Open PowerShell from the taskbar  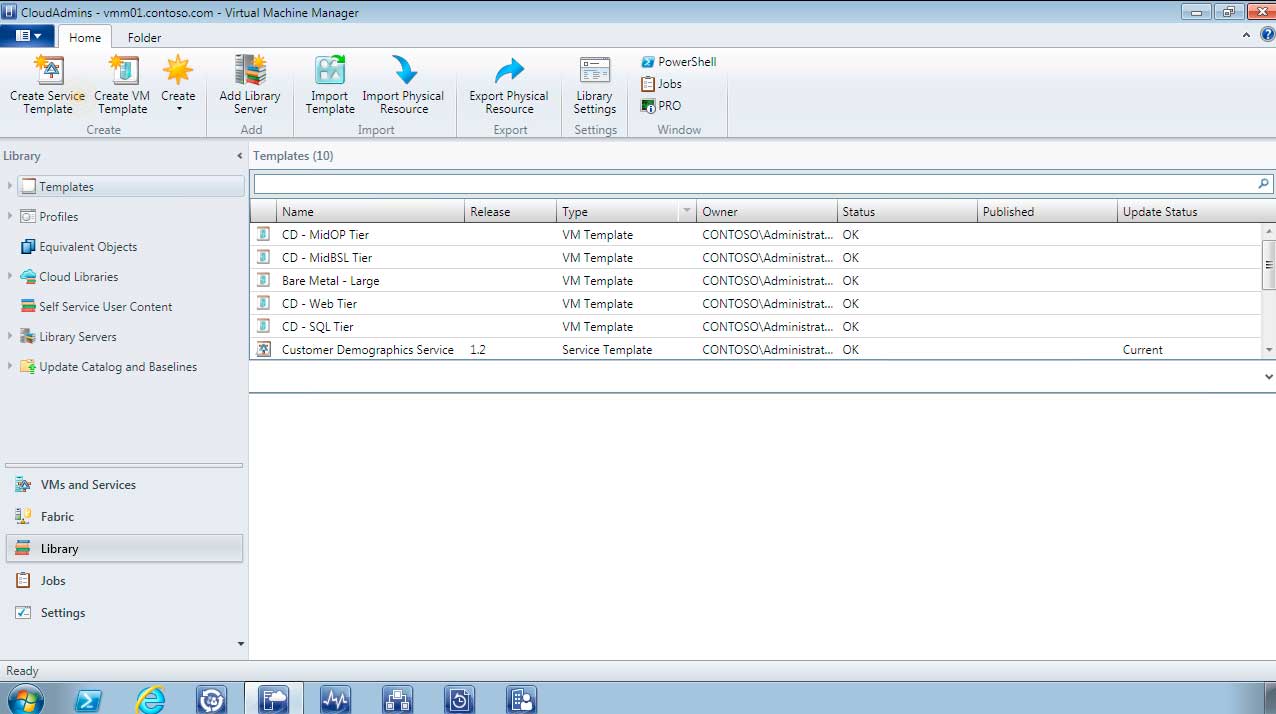(89, 699)
